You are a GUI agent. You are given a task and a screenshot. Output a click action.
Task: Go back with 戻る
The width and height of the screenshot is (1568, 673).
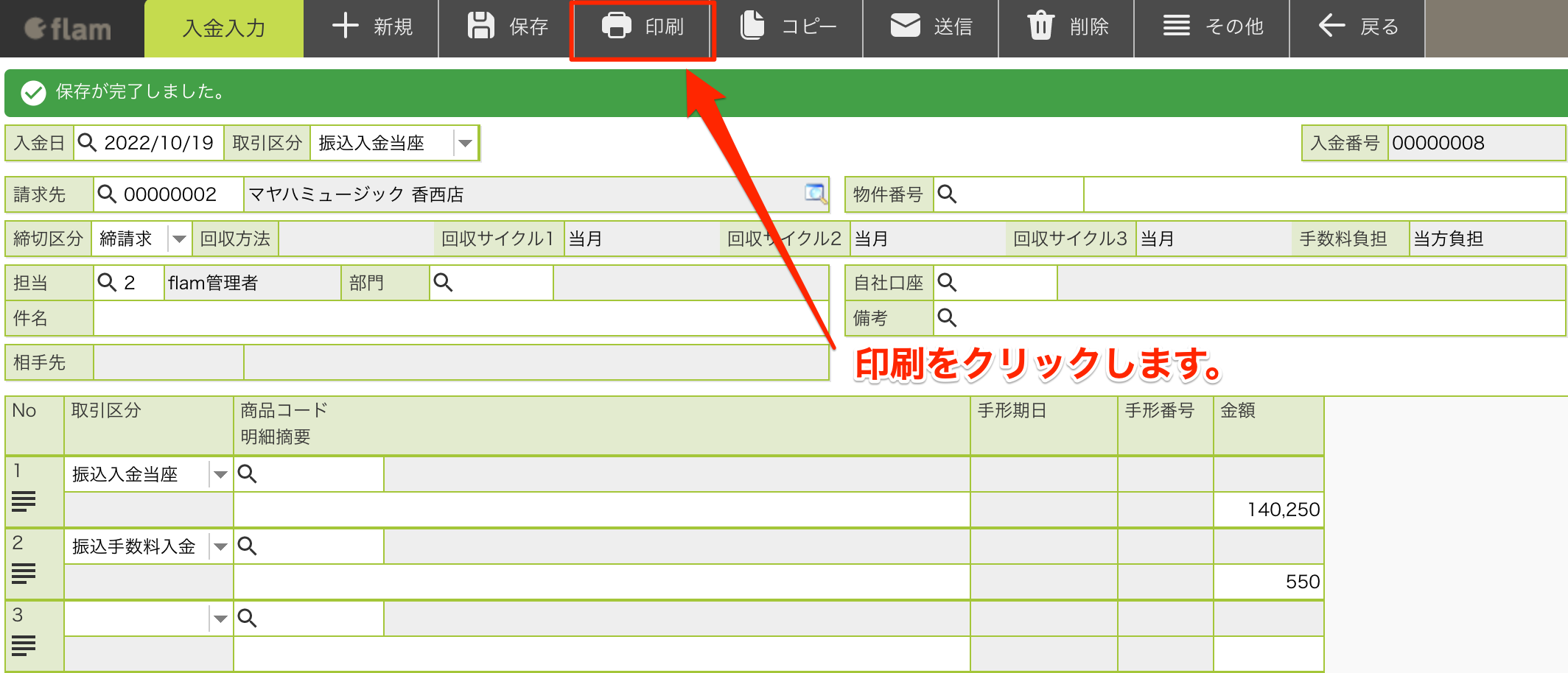tap(1357, 27)
